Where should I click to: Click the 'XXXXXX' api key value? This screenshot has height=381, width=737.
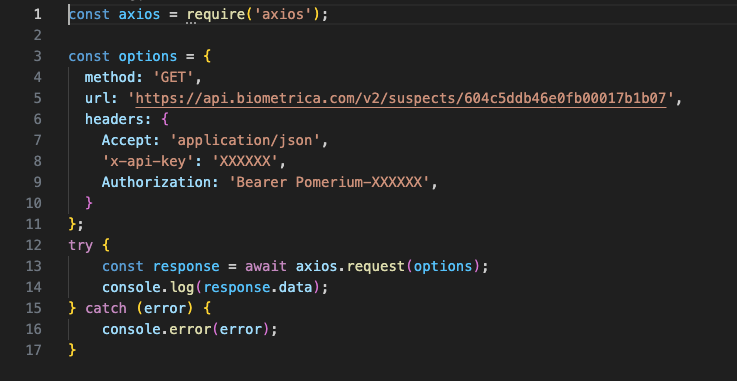(245, 161)
